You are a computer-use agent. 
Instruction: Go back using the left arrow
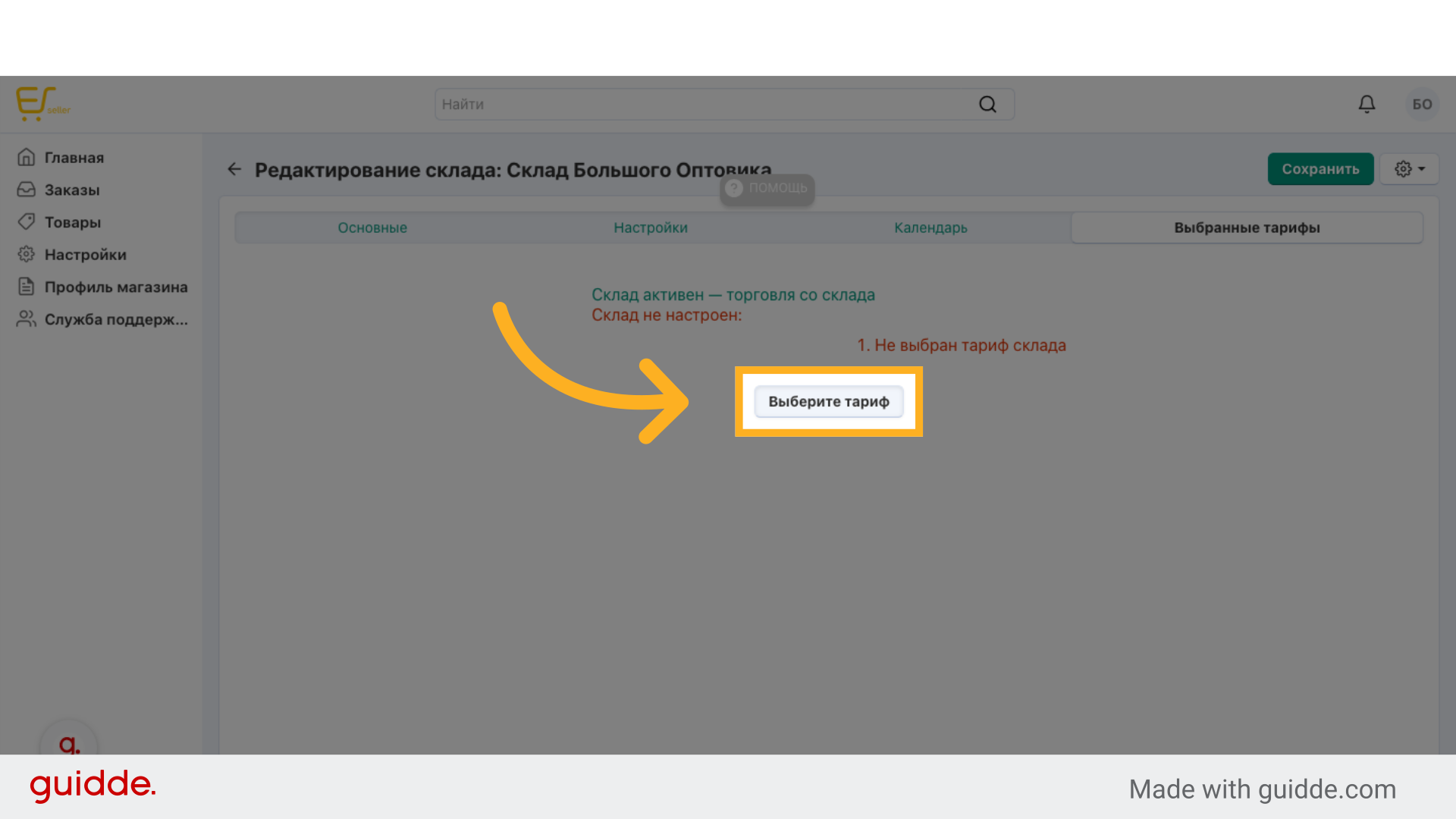[x=234, y=169]
